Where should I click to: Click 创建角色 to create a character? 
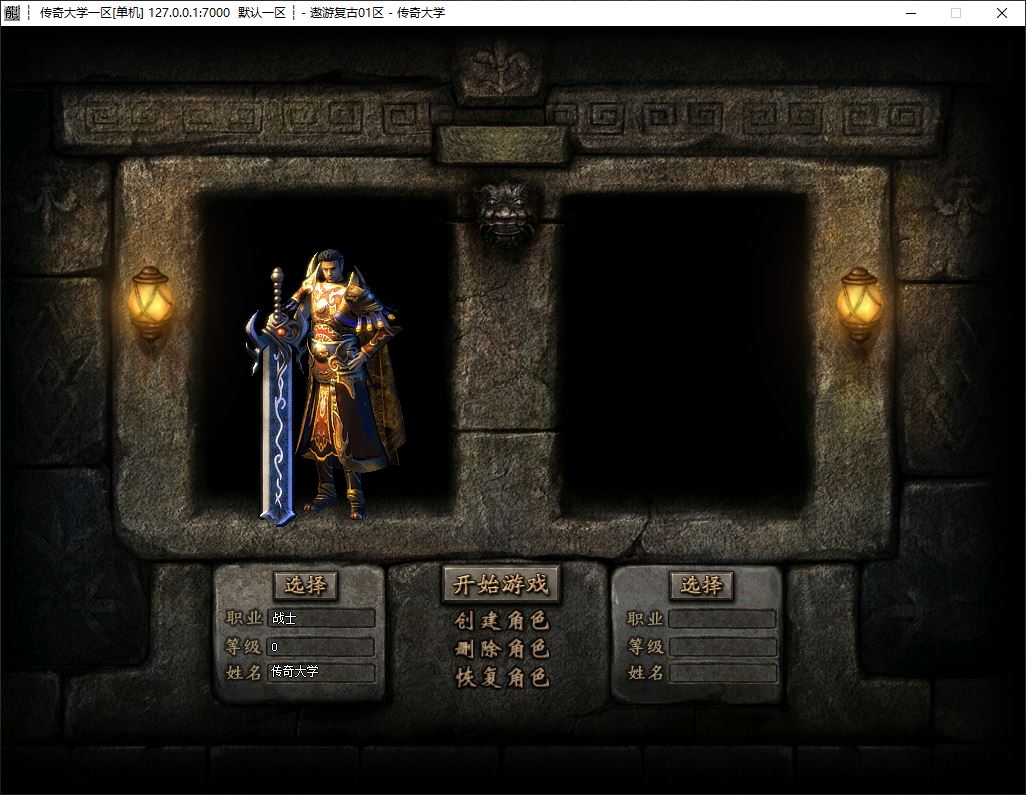501,620
